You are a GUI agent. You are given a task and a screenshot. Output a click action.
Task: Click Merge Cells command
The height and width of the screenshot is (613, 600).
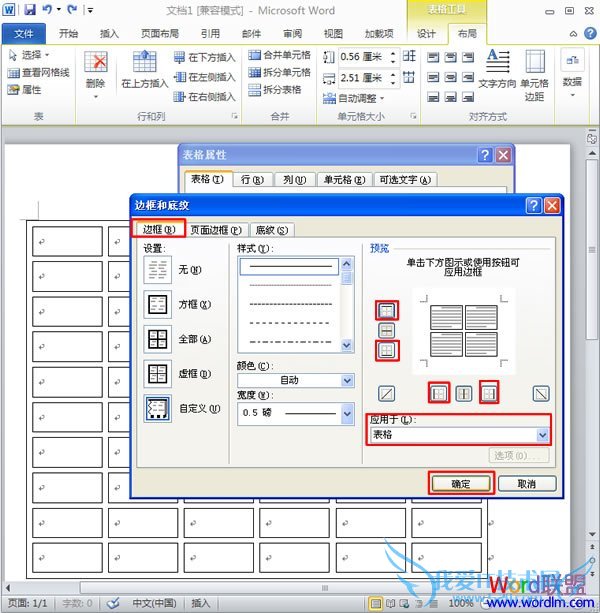coord(279,55)
